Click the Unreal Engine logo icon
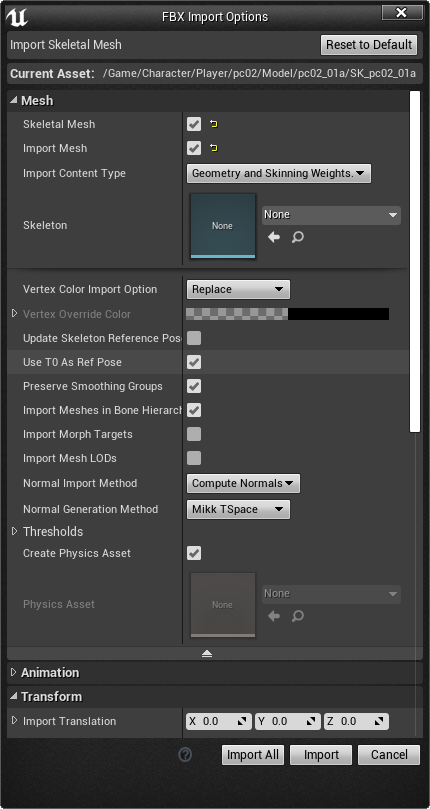This screenshot has height=809, width=430. (x=17, y=16)
